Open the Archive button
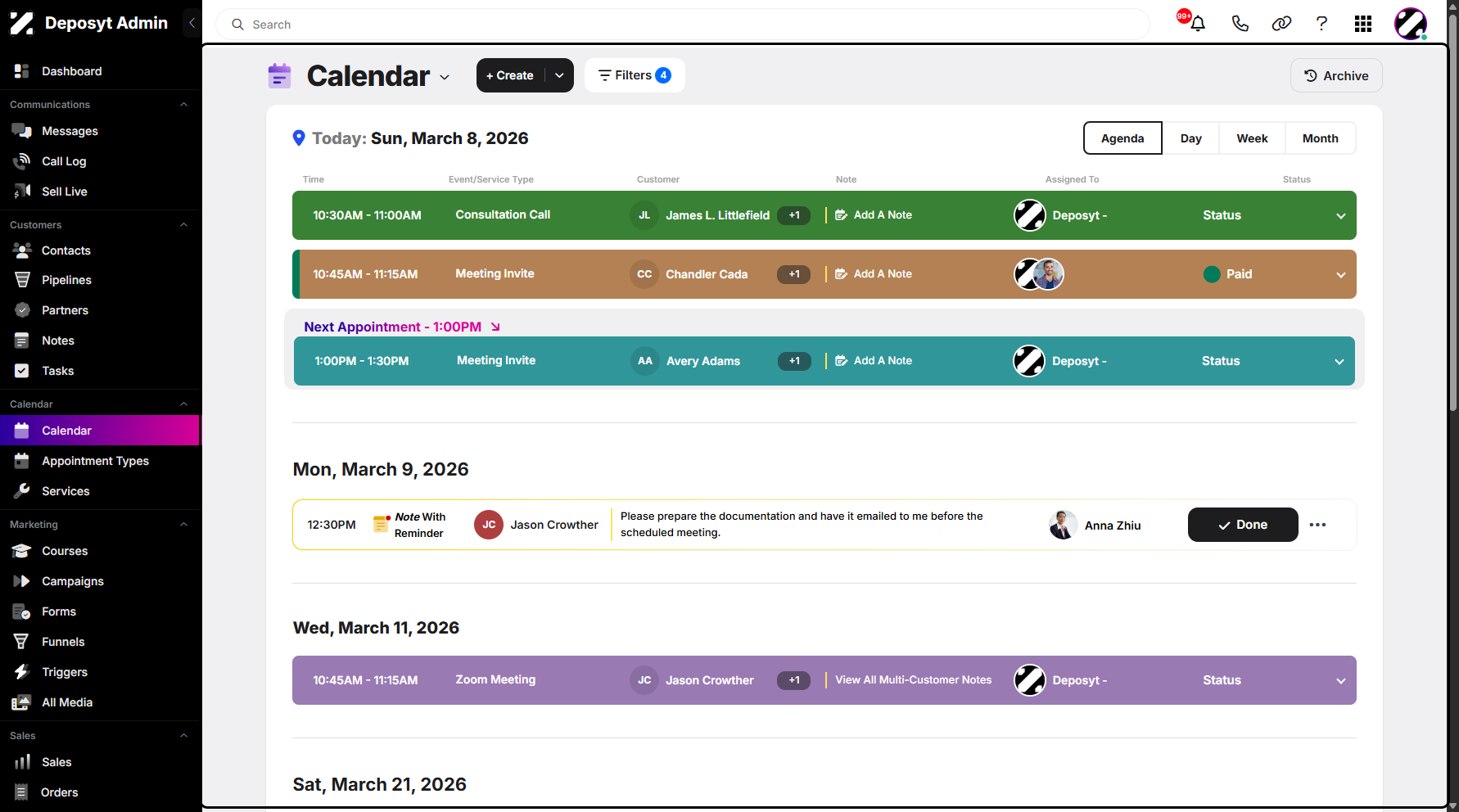 pos(1336,75)
